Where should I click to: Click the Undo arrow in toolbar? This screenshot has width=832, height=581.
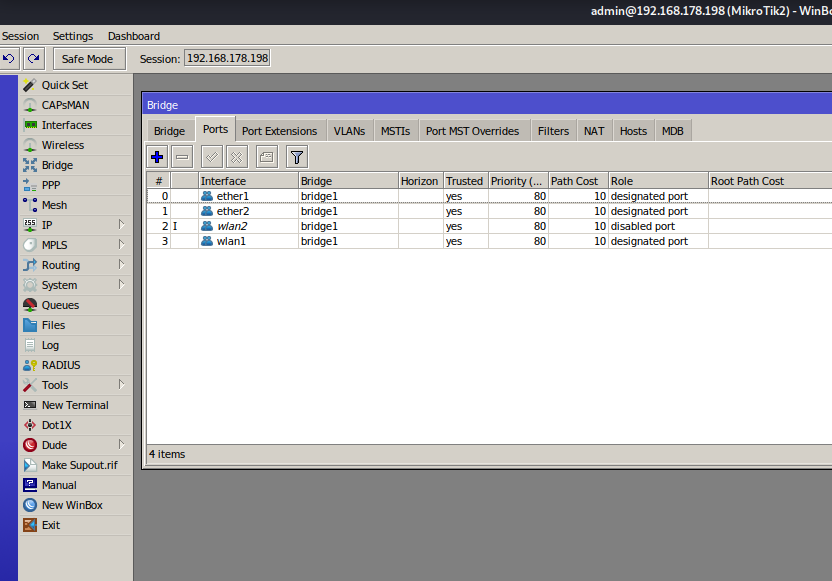click(9, 58)
